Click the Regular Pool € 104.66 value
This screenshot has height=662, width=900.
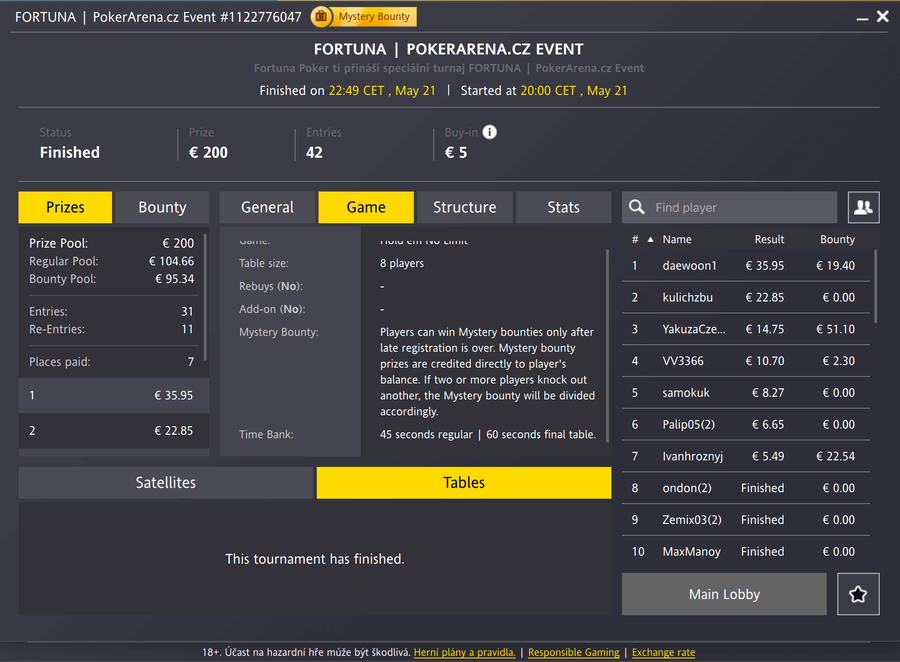(171, 261)
